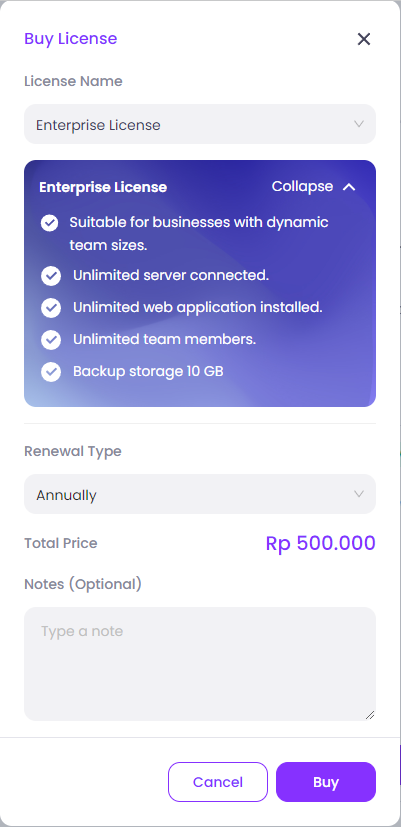Click the License Name dropdown arrow

tap(359, 124)
